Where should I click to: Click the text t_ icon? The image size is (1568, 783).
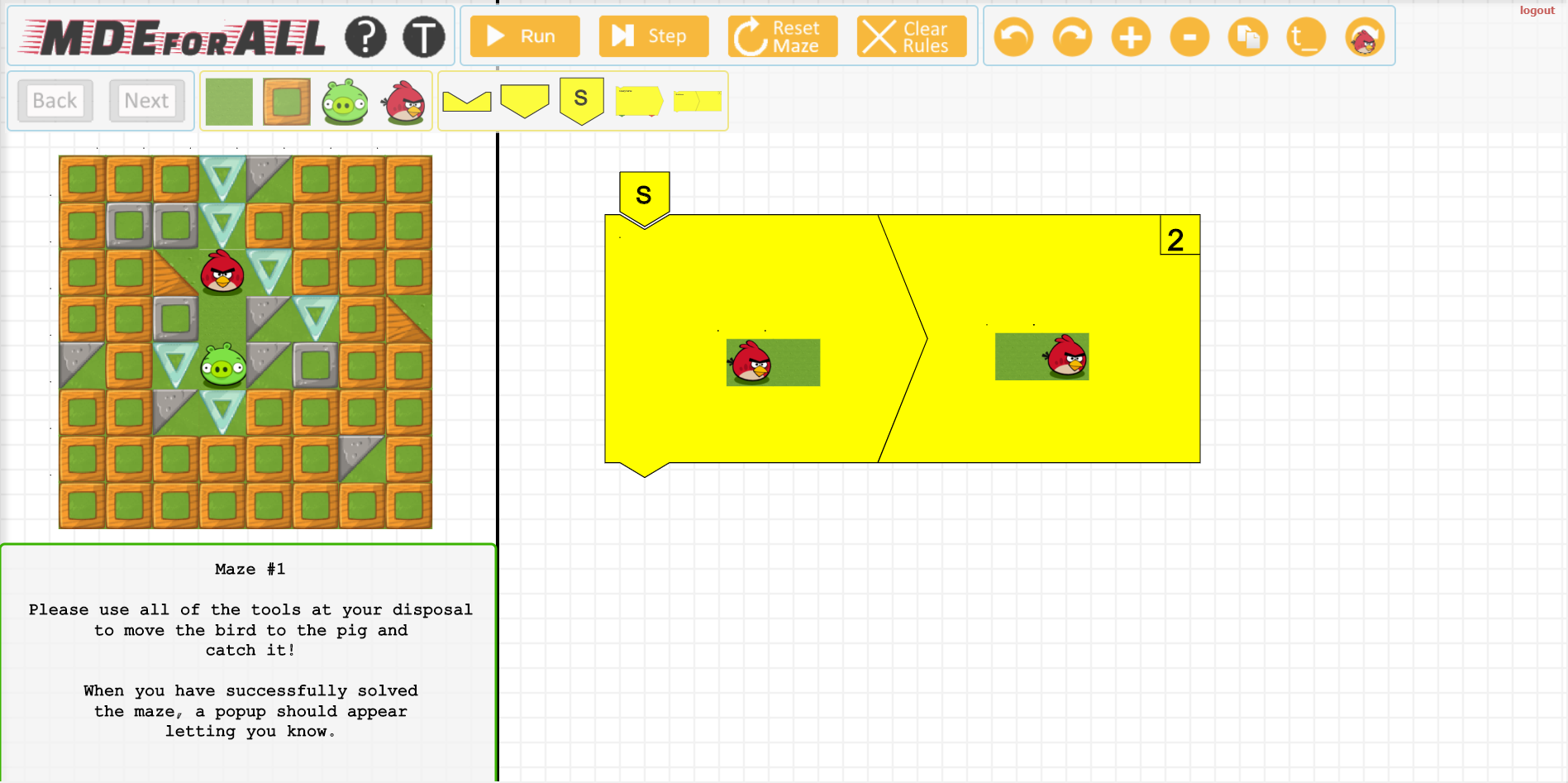1307,37
